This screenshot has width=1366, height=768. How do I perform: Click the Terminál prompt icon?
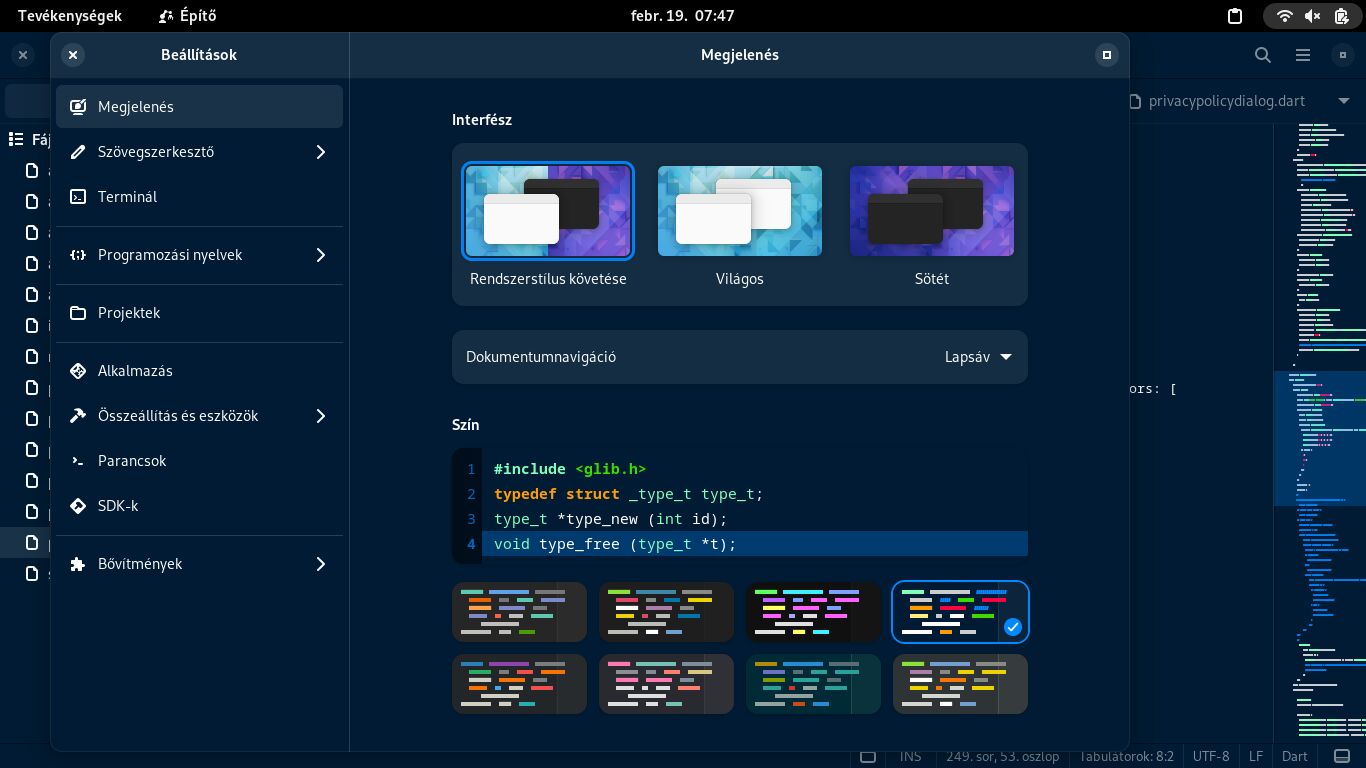click(x=78, y=197)
